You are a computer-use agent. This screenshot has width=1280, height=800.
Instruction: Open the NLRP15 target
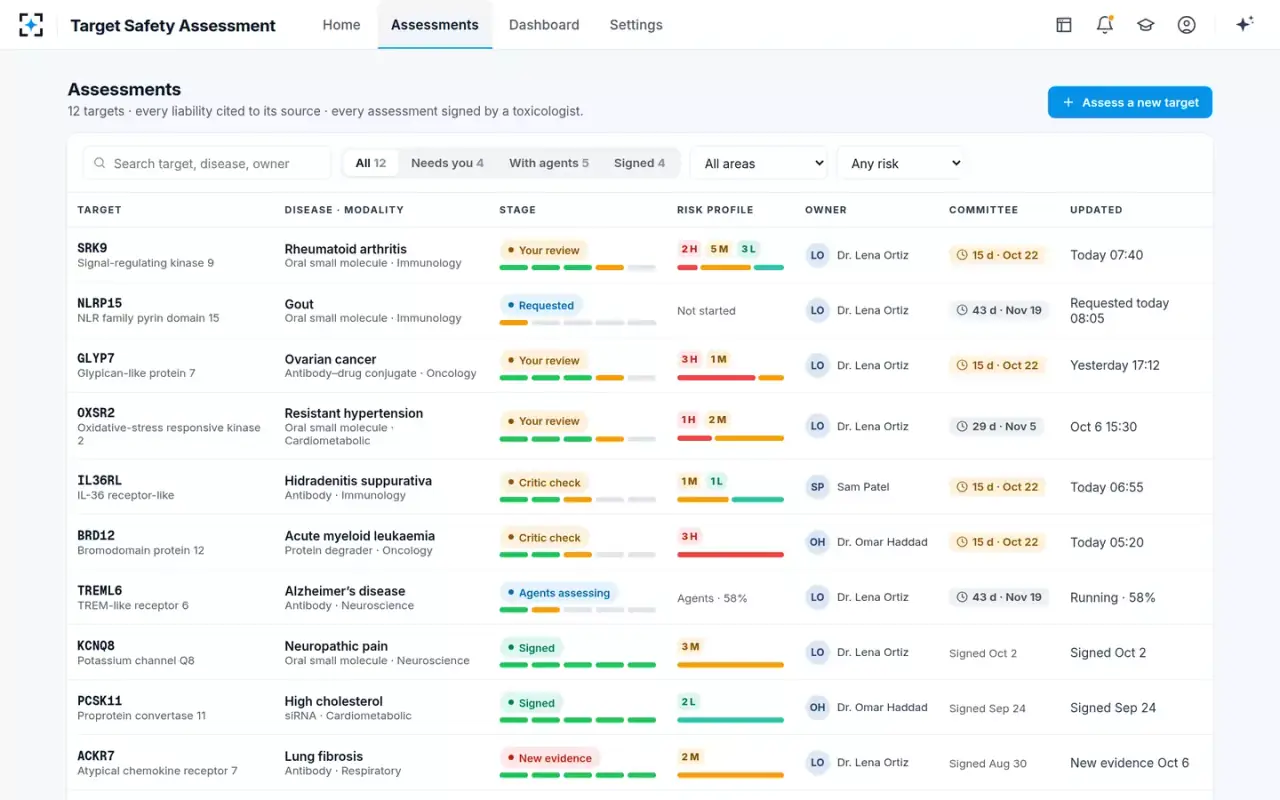click(x=640, y=310)
